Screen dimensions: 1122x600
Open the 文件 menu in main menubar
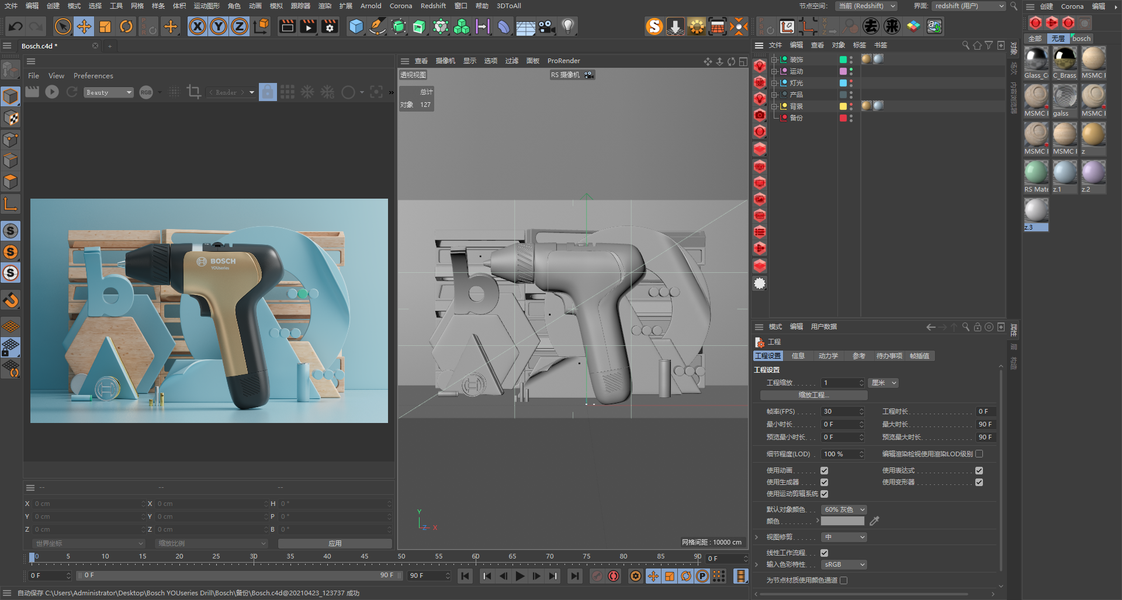point(11,6)
